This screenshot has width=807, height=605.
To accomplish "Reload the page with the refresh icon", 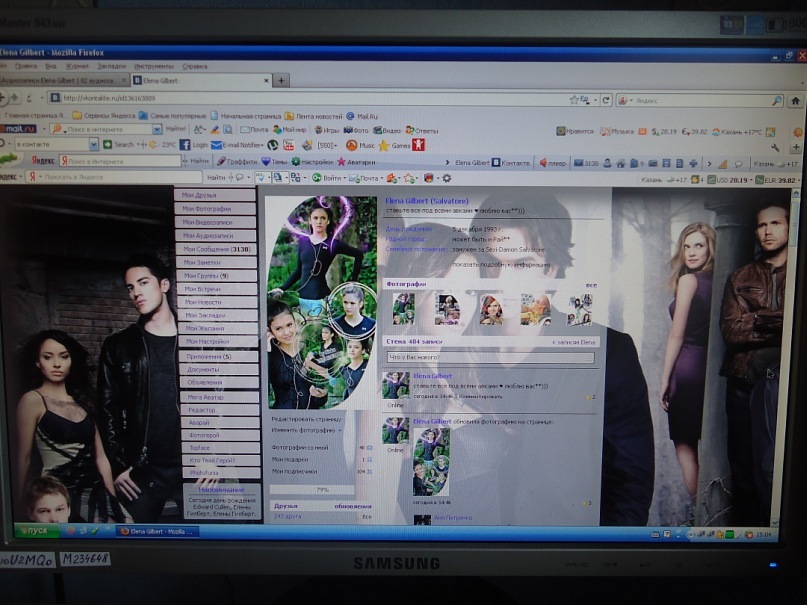I will (606, 100).
